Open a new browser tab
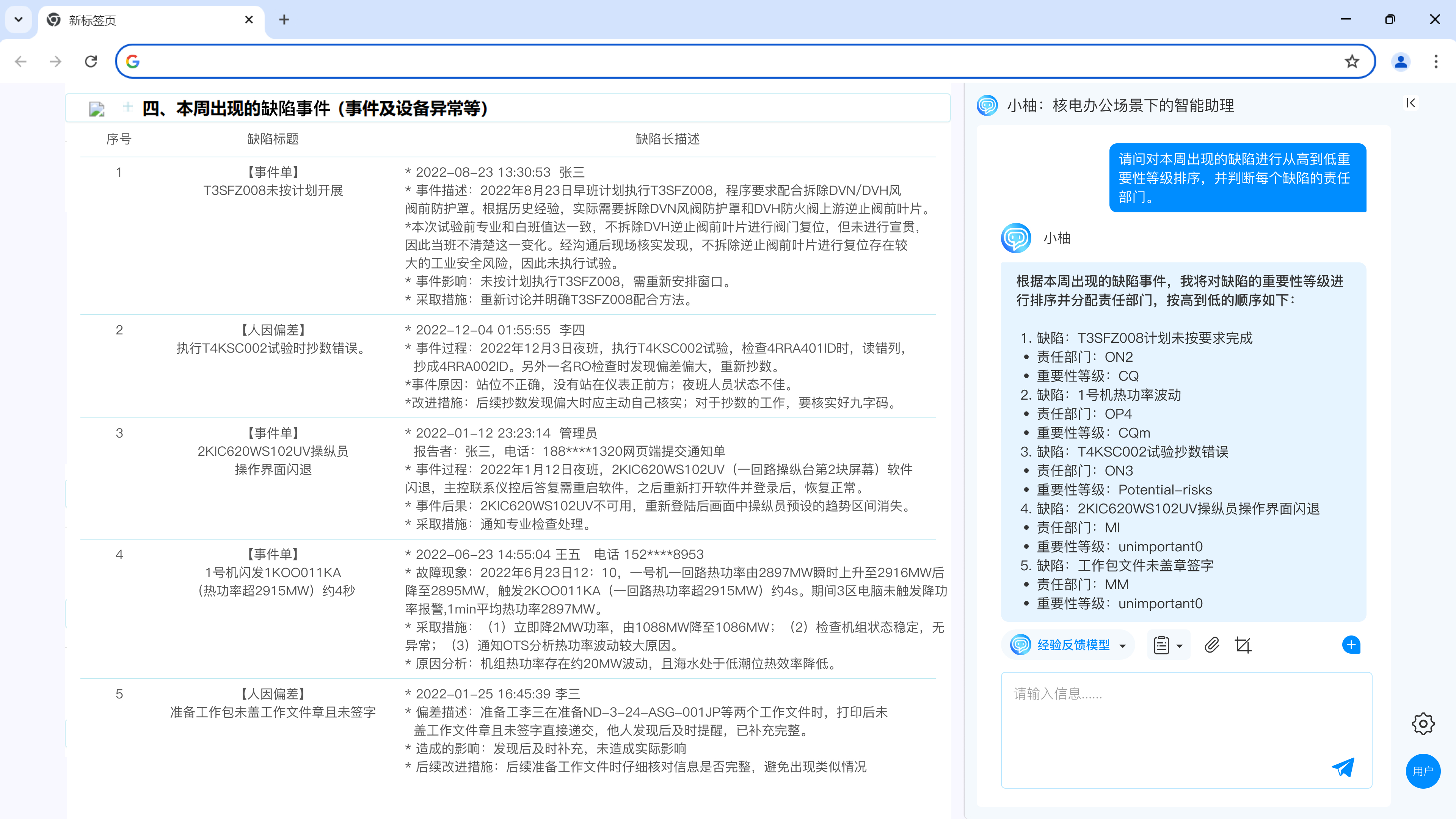1456x819 pixels. [x=284, y=20]
